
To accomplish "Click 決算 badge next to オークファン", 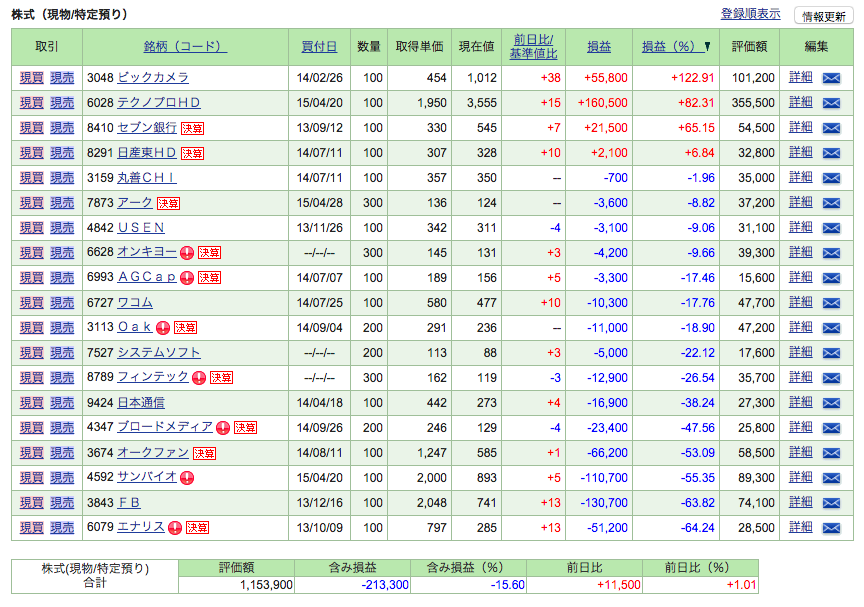I will [x=204, y=453].
